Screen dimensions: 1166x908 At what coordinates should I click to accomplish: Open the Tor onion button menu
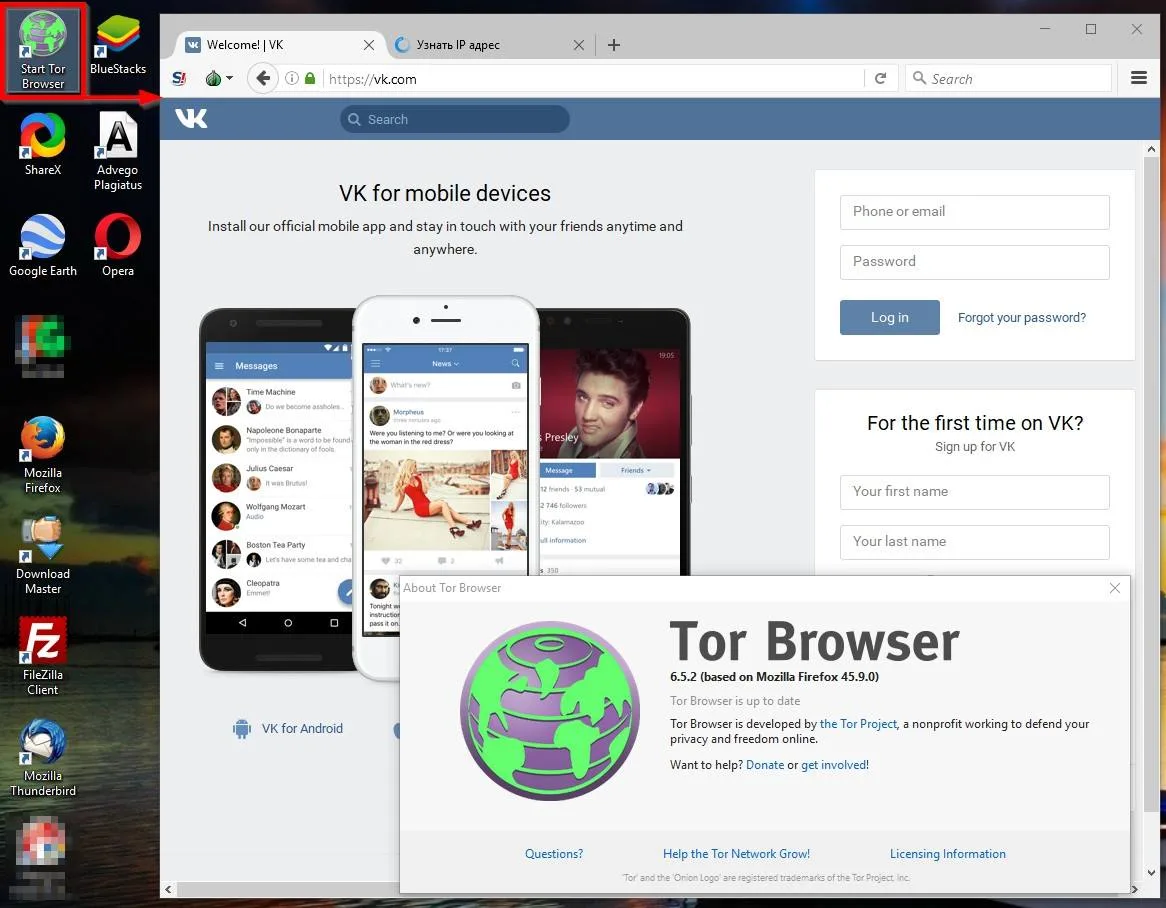coord(219,78)
